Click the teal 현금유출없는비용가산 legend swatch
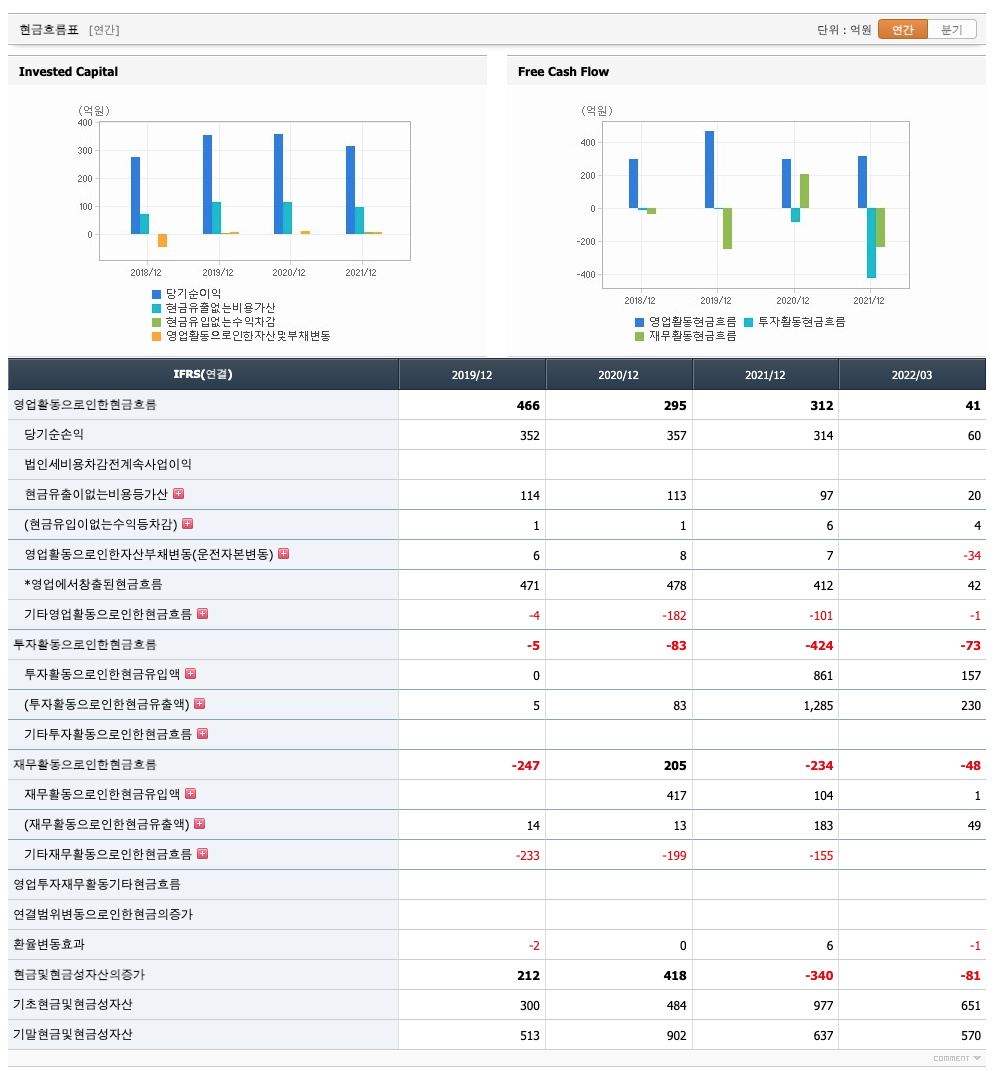The image size is (997, 1085). click(156, 308)
